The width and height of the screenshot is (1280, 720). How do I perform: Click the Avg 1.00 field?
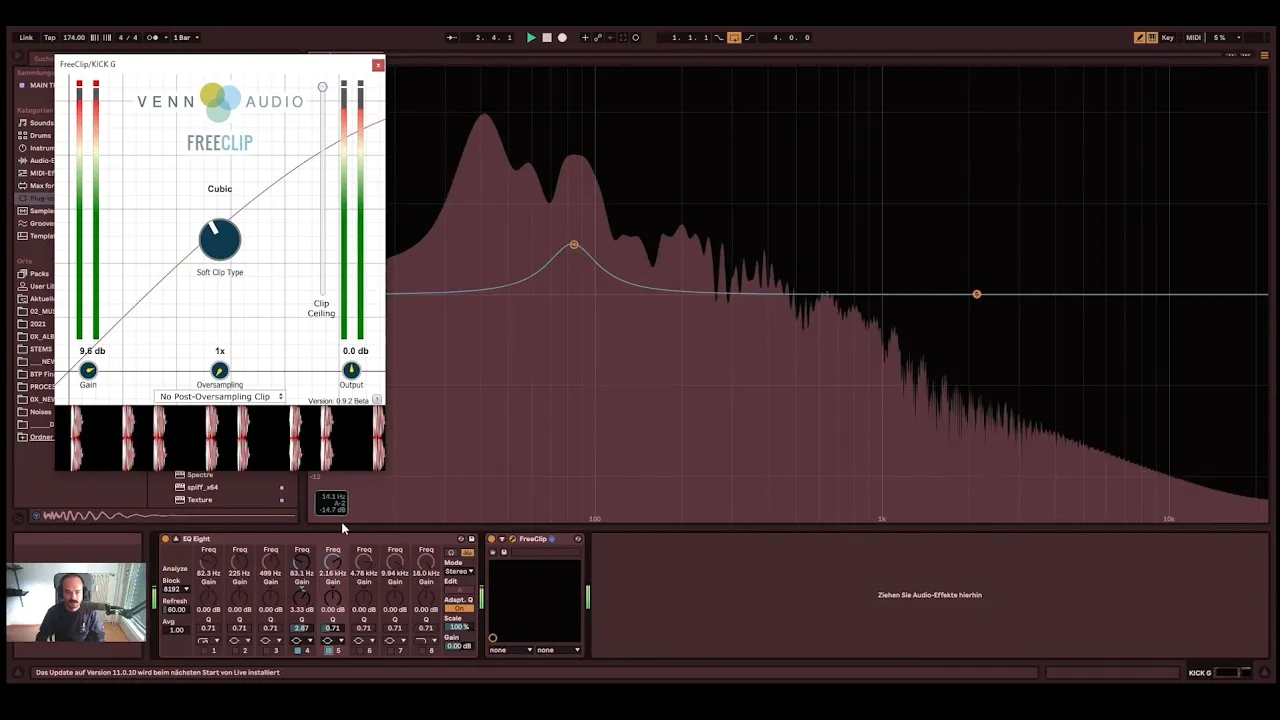pyautogui.click(x=175, y=630)
